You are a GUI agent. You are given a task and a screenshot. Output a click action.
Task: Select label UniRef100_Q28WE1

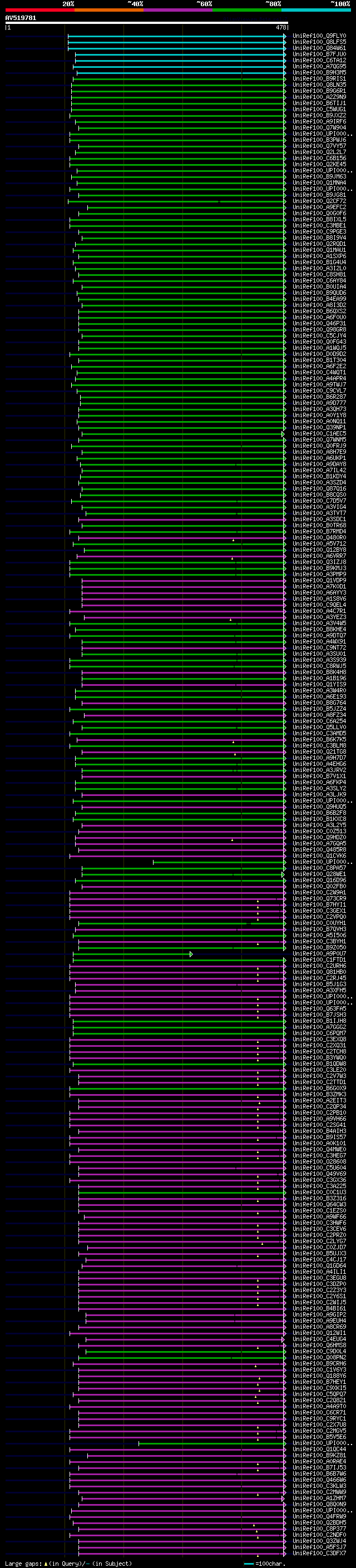click(319, 874)
